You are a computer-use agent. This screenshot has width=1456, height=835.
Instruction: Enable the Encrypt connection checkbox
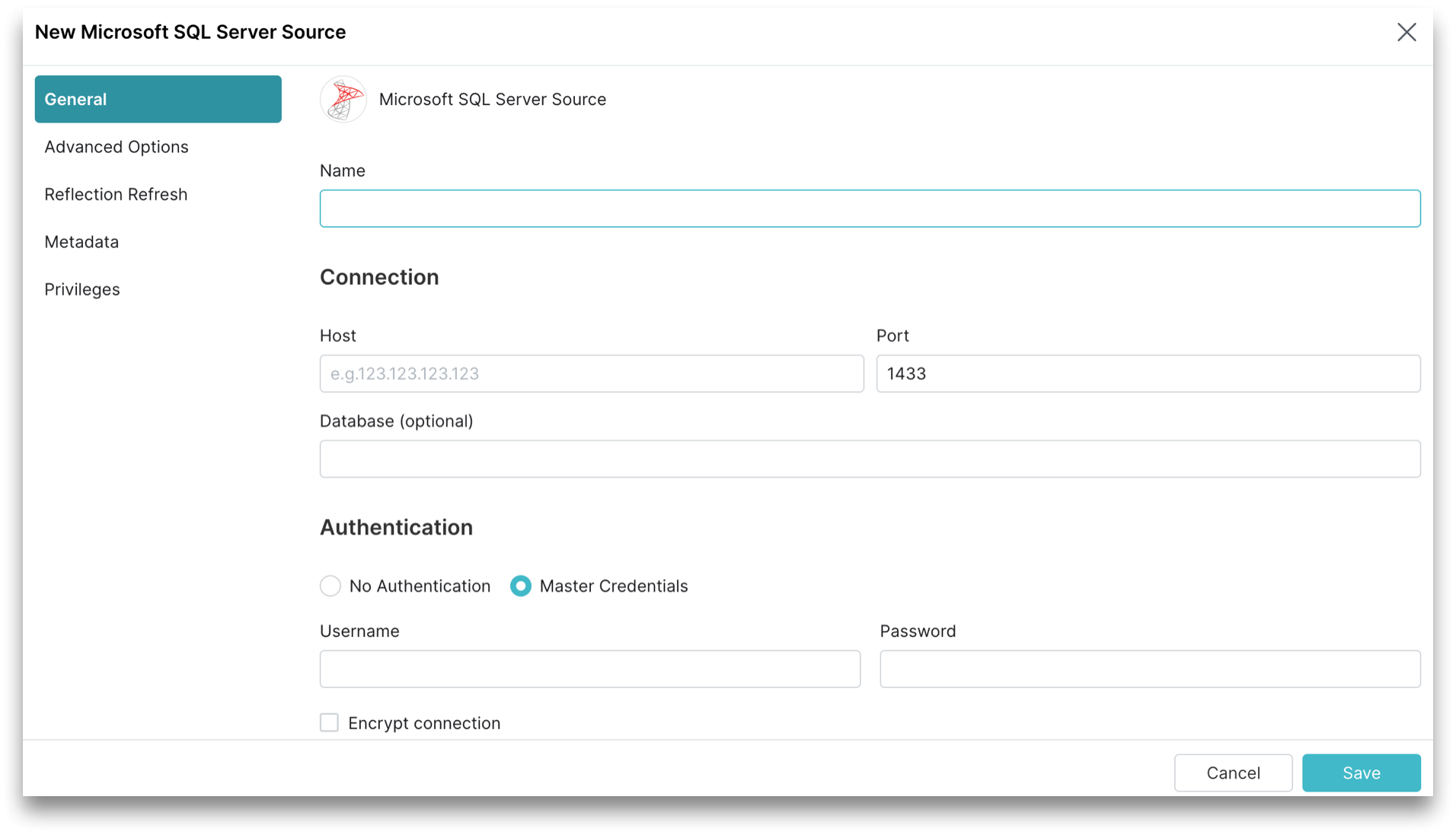[329, 721]
